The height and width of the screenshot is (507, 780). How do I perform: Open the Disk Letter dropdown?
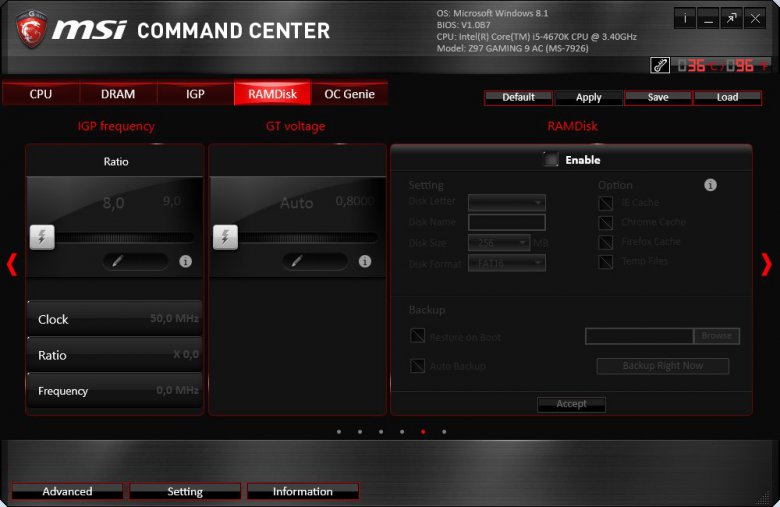pyautogui.click(x=507, y=203)
